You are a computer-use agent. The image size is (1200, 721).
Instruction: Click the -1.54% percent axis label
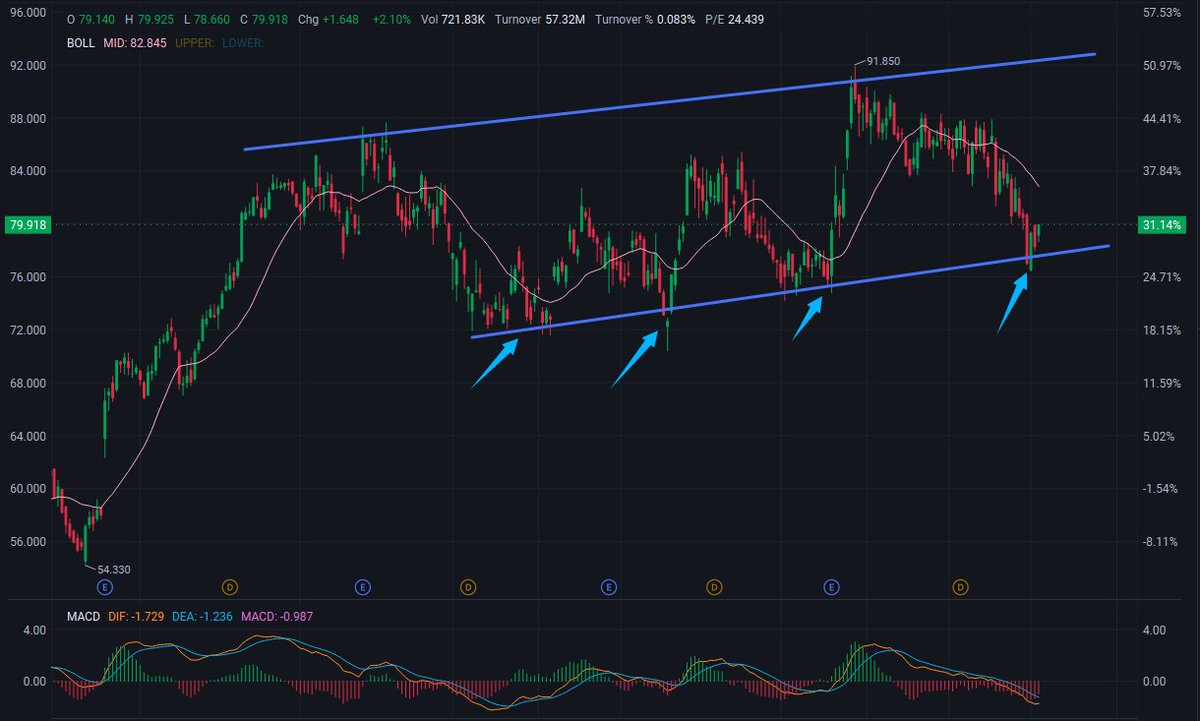[1162, 489]
